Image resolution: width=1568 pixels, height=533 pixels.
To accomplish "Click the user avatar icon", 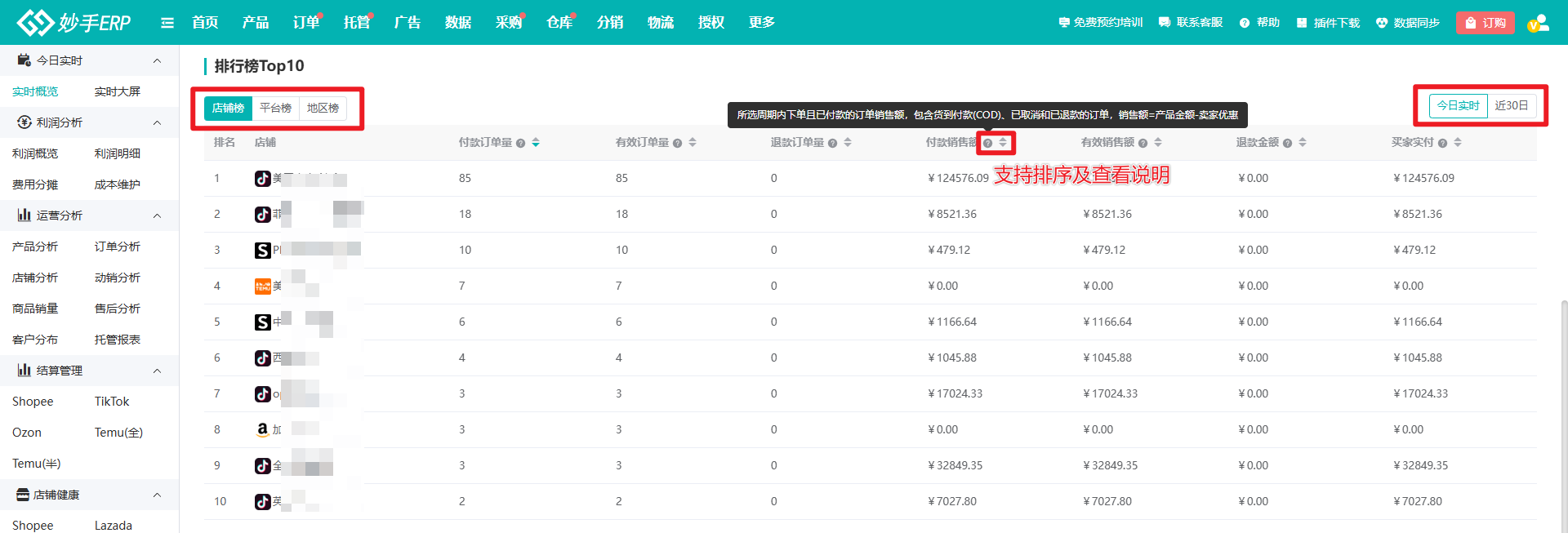I will [x=1538, y=23].
